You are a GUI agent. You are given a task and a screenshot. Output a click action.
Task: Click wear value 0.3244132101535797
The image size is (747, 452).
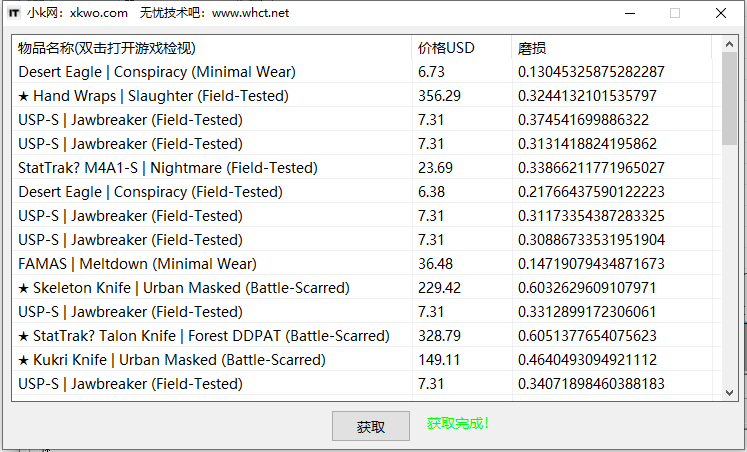point(587,96)
